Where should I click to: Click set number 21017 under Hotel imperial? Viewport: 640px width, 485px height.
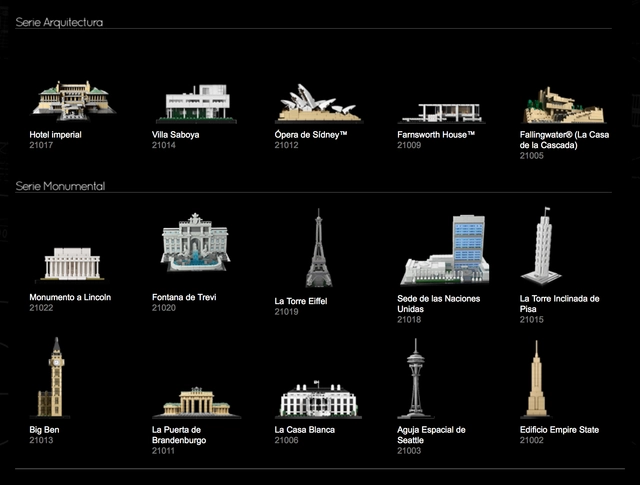[41, 145]
